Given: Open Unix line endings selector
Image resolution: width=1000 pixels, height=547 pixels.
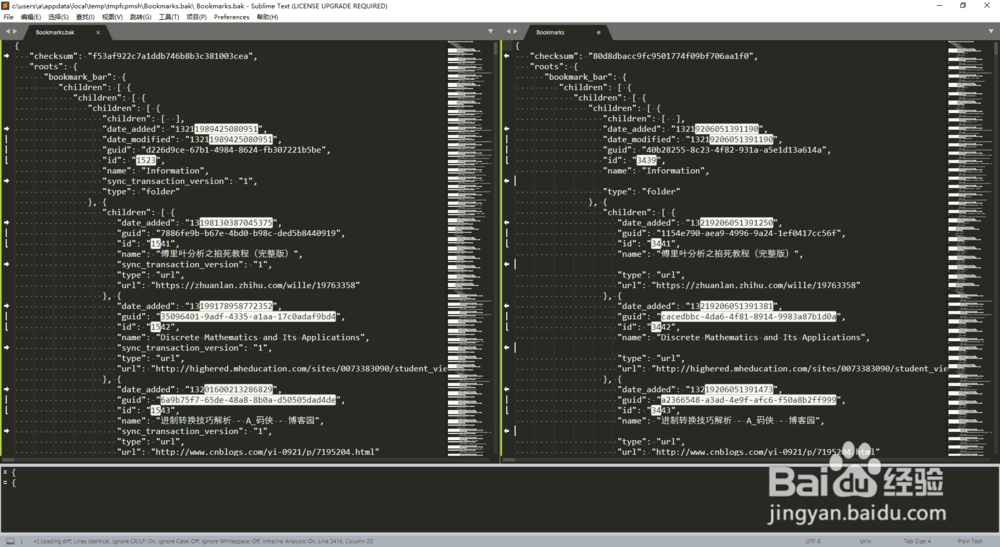Looking at the screenshot, I should click(x=865, y=541).
